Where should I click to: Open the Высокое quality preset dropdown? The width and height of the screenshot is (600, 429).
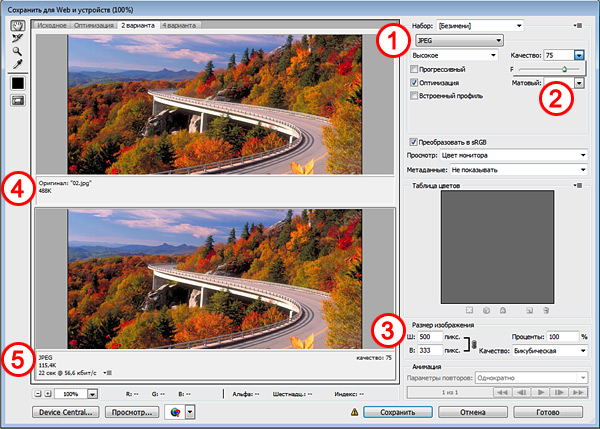click(x=454, y=55)
